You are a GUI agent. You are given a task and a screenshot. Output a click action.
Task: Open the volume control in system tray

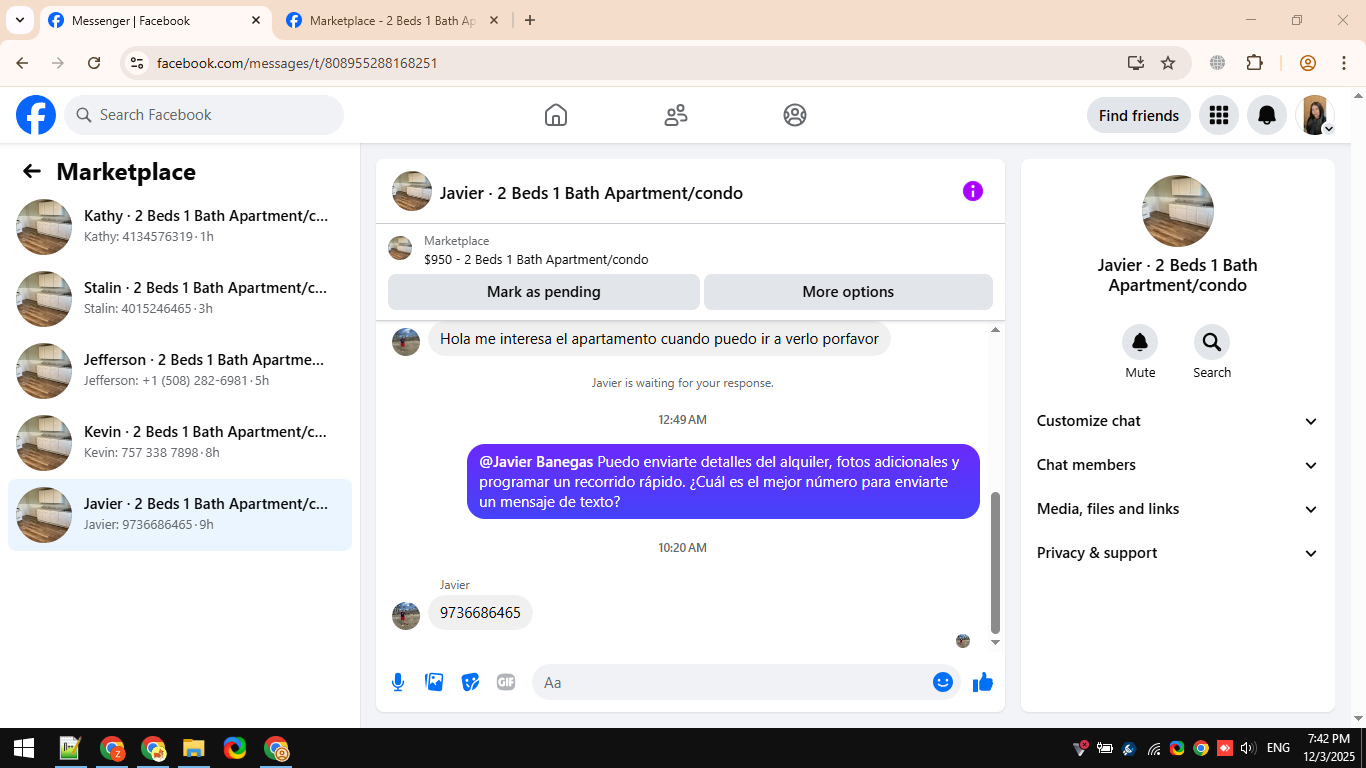1248,748
